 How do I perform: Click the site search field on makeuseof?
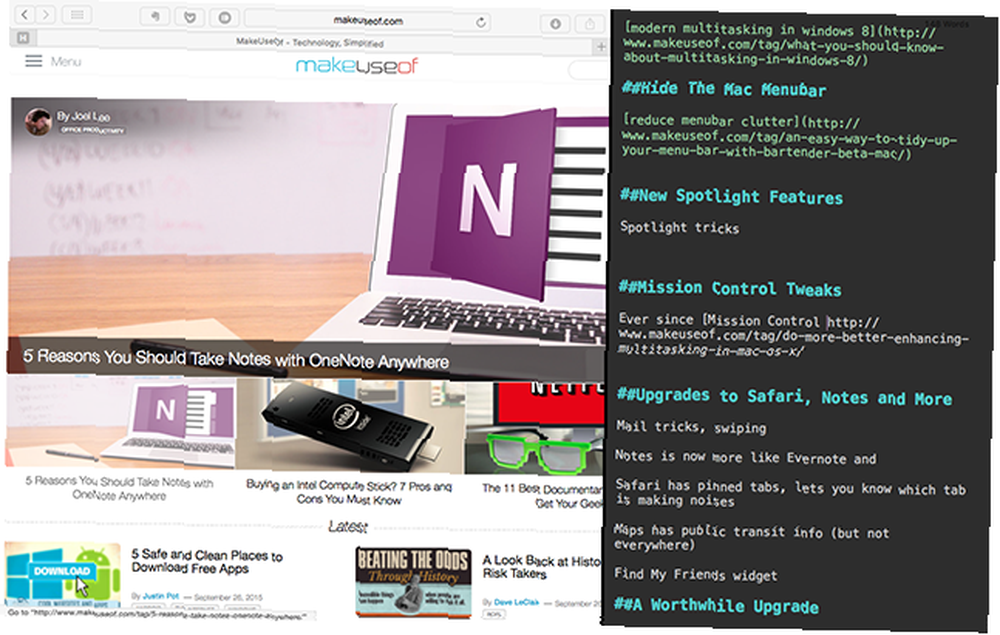point(588,70)
